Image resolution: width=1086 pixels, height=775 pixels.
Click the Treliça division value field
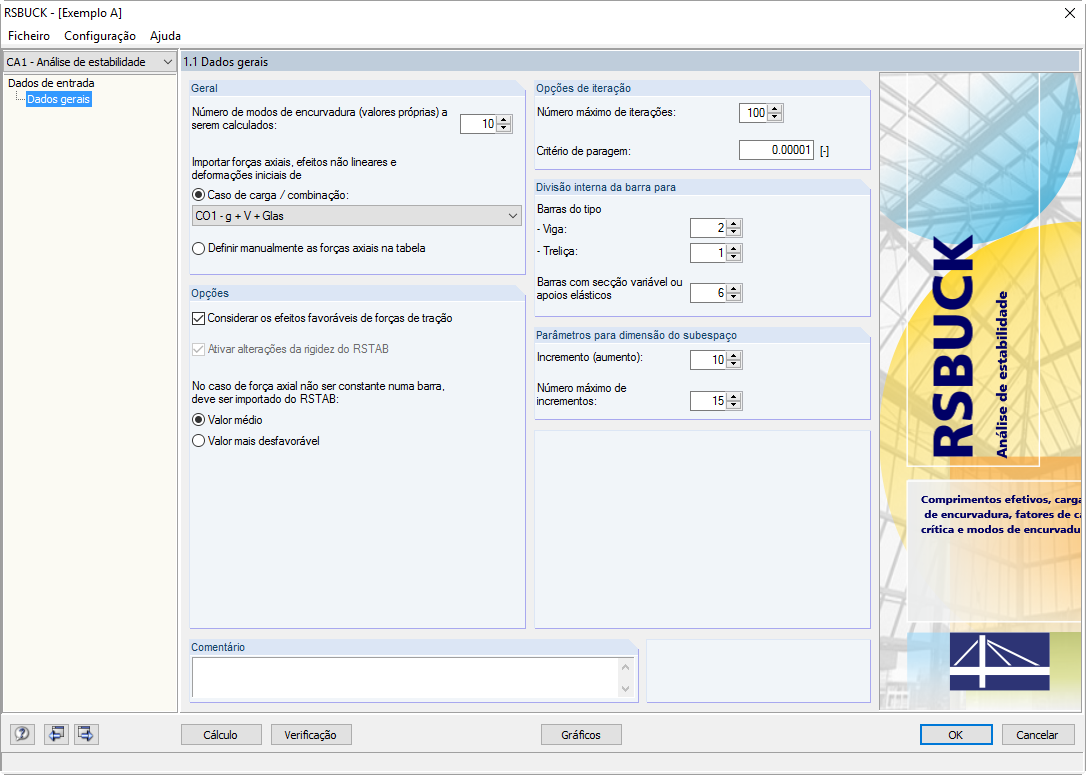[709, 253]
